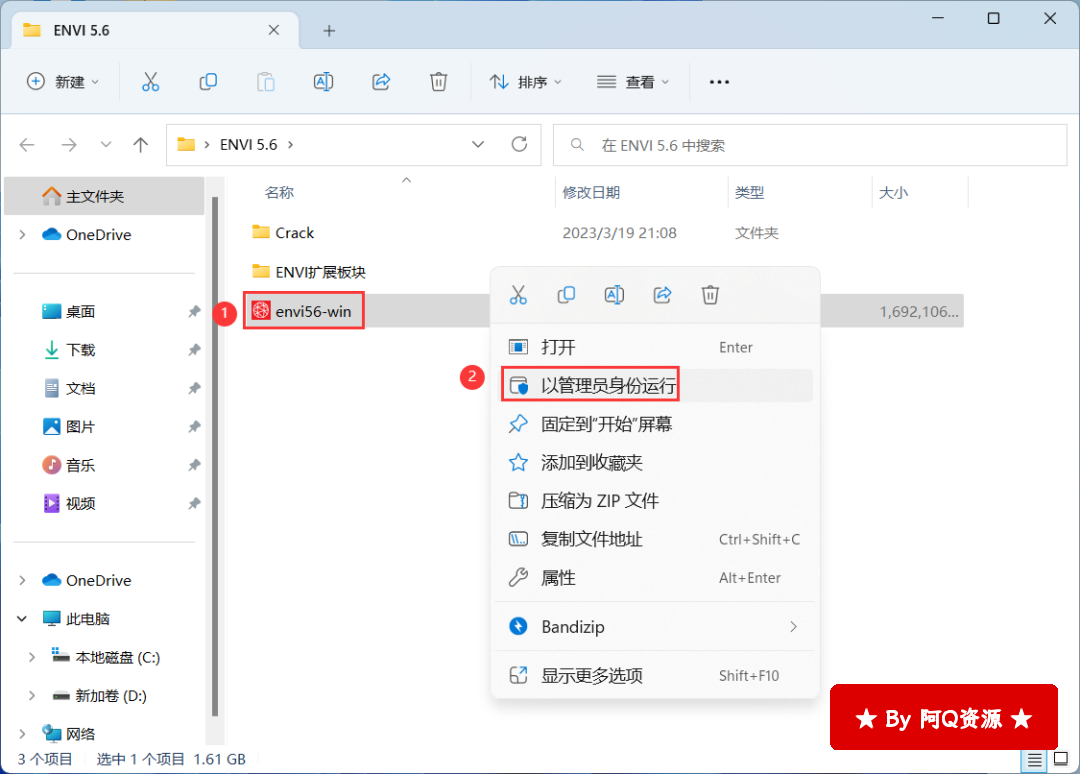Screen dimensions: 1080x774
Task: Open 桌面 in the navigation pane
Action: tap(80, 312)
